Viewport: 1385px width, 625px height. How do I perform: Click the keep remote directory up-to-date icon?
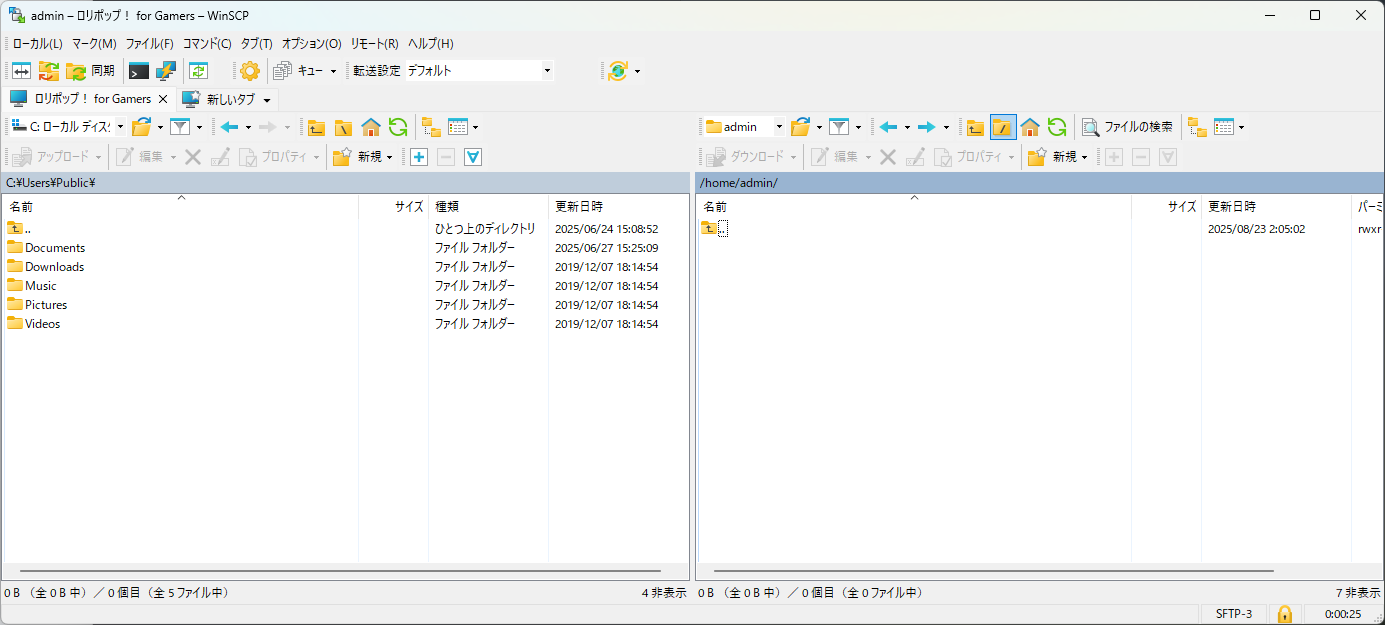click(198, 71)
